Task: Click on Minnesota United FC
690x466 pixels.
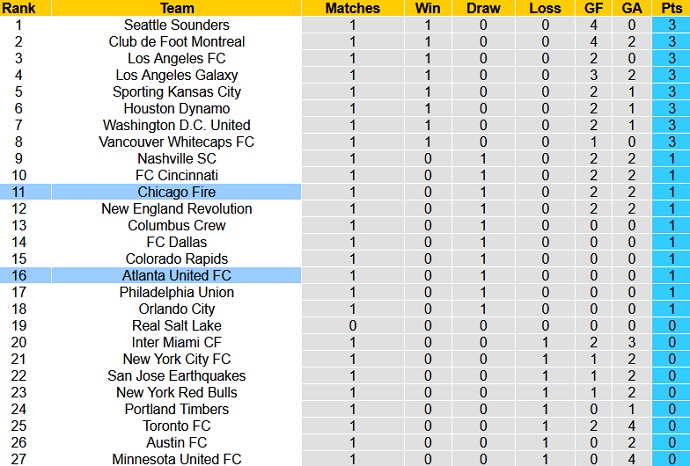Action: (x=176, y=459)
